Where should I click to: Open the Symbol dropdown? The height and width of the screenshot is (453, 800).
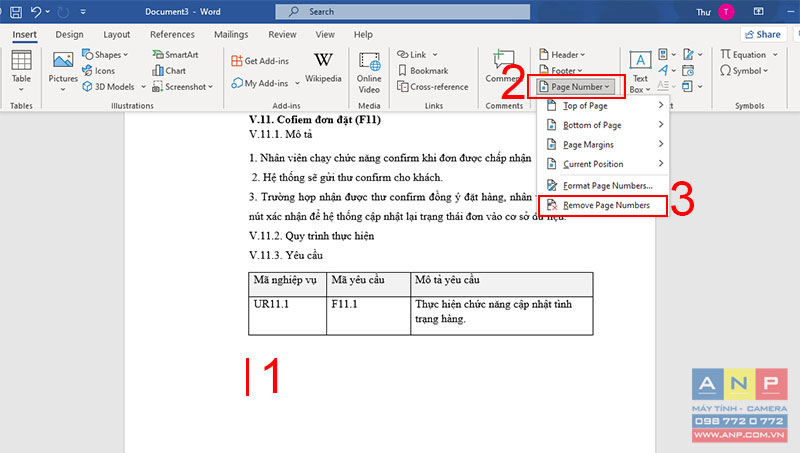(x=743, y=70)
